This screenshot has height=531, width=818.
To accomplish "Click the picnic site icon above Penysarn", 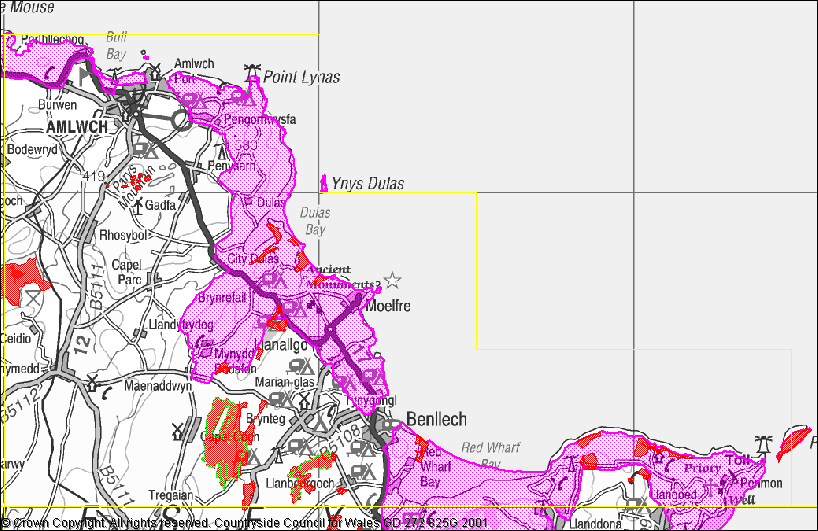I will tap(222, 152).
